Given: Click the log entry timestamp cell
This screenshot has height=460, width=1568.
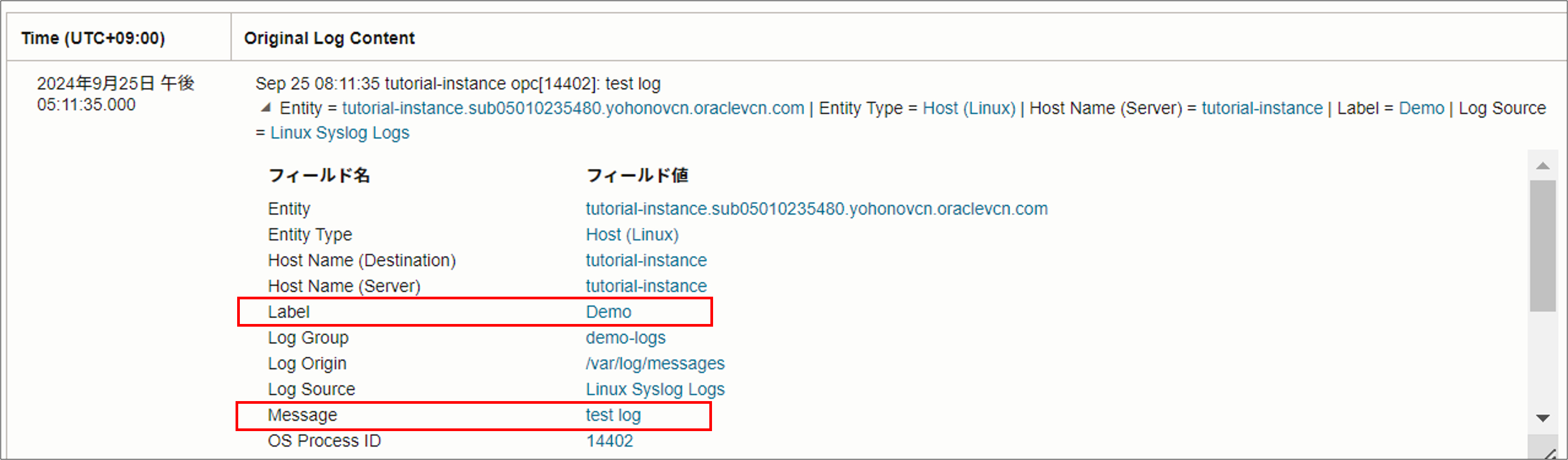Looking at the screenshot, I should (x=116, y=94).
